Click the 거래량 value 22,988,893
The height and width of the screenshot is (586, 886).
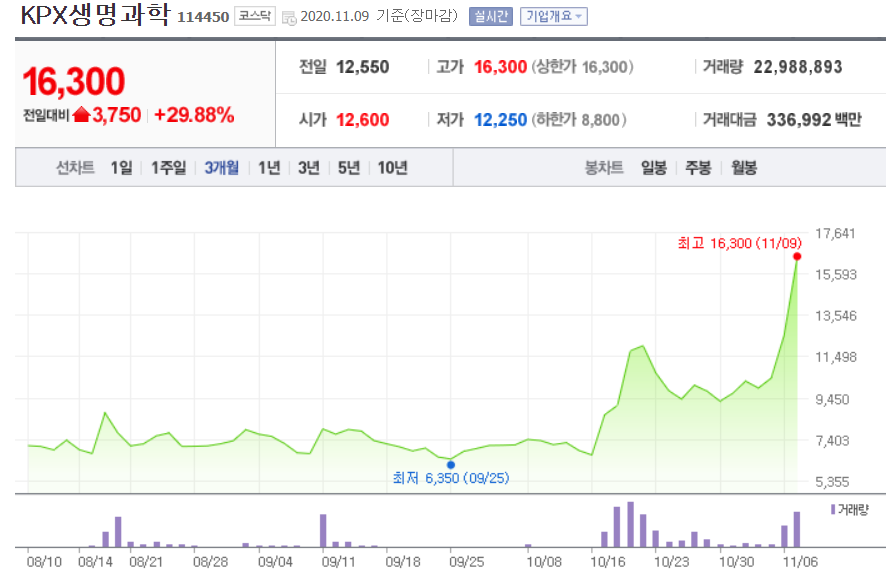coord(798,67)
